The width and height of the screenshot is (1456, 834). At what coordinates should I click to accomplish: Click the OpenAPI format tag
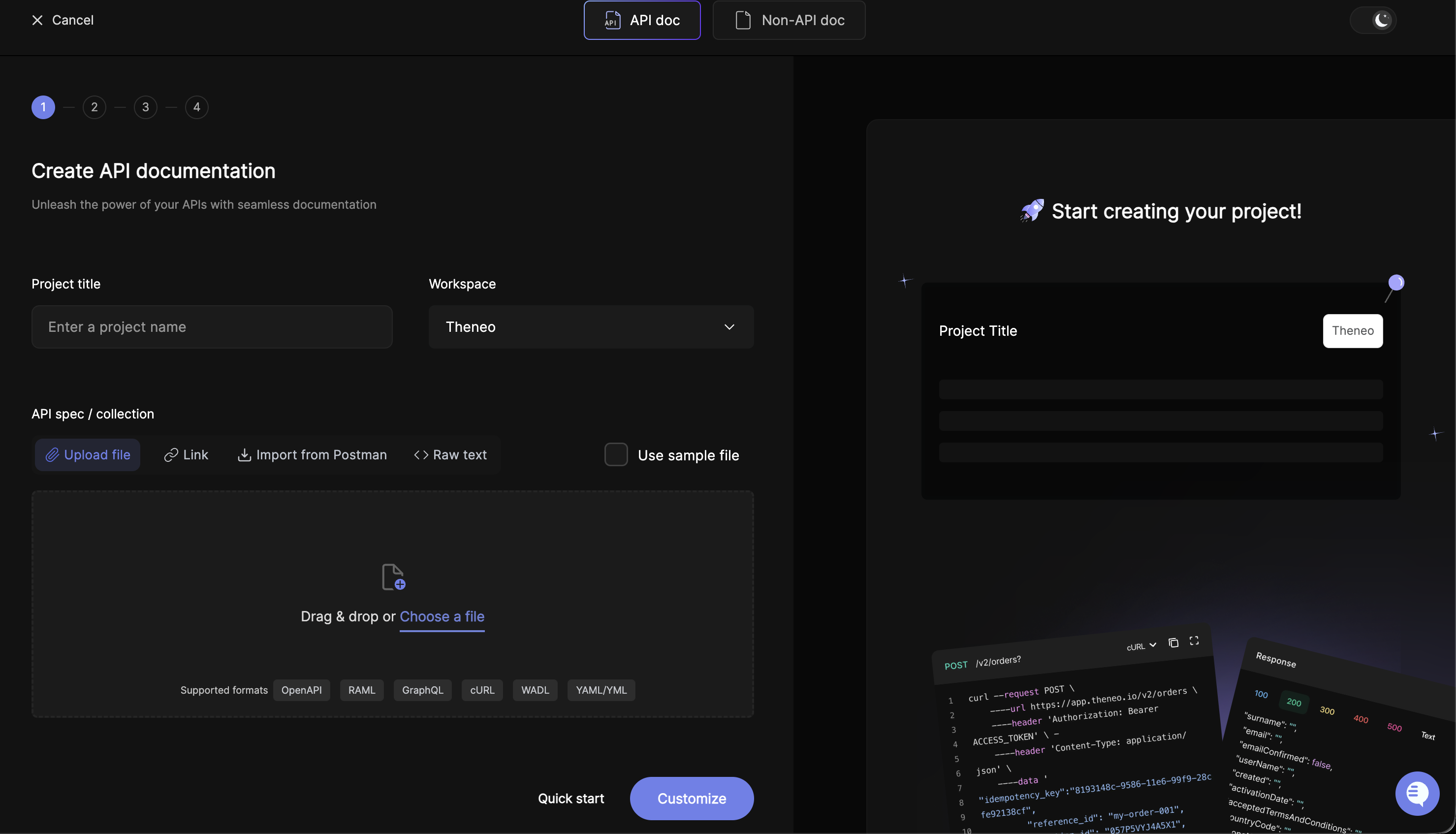coord(302,690)
